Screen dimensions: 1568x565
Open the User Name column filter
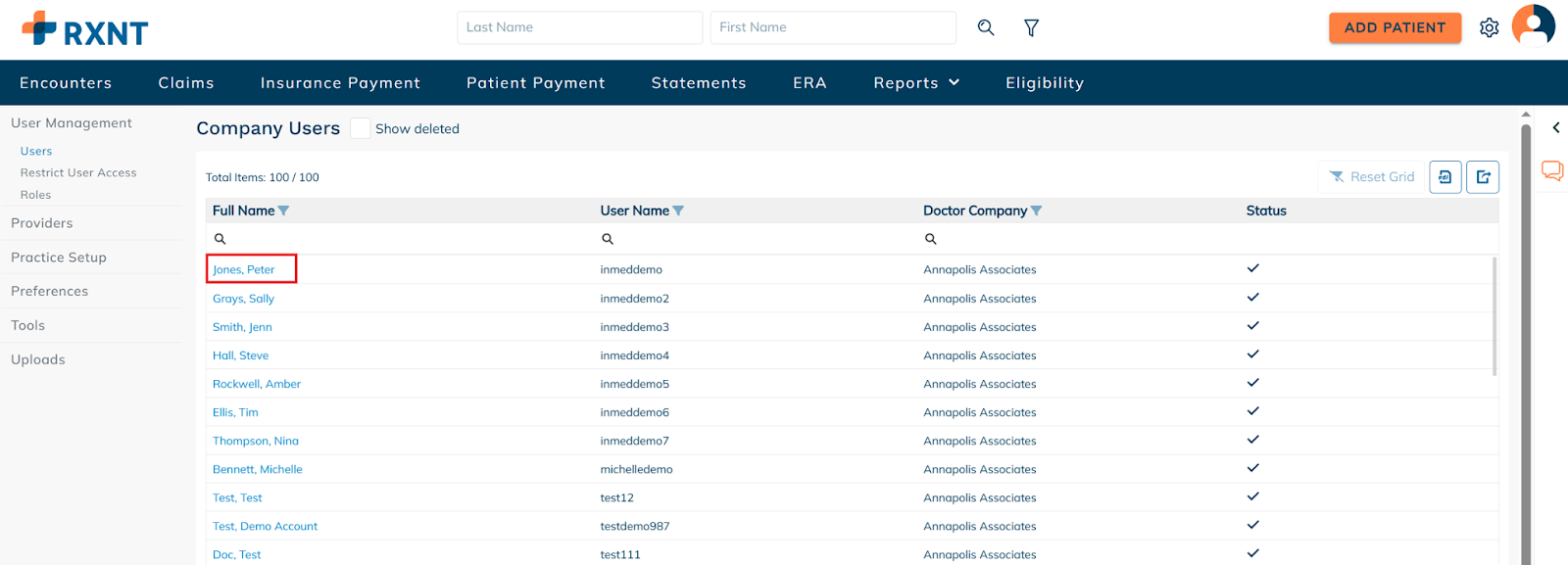tap(678, 211)
